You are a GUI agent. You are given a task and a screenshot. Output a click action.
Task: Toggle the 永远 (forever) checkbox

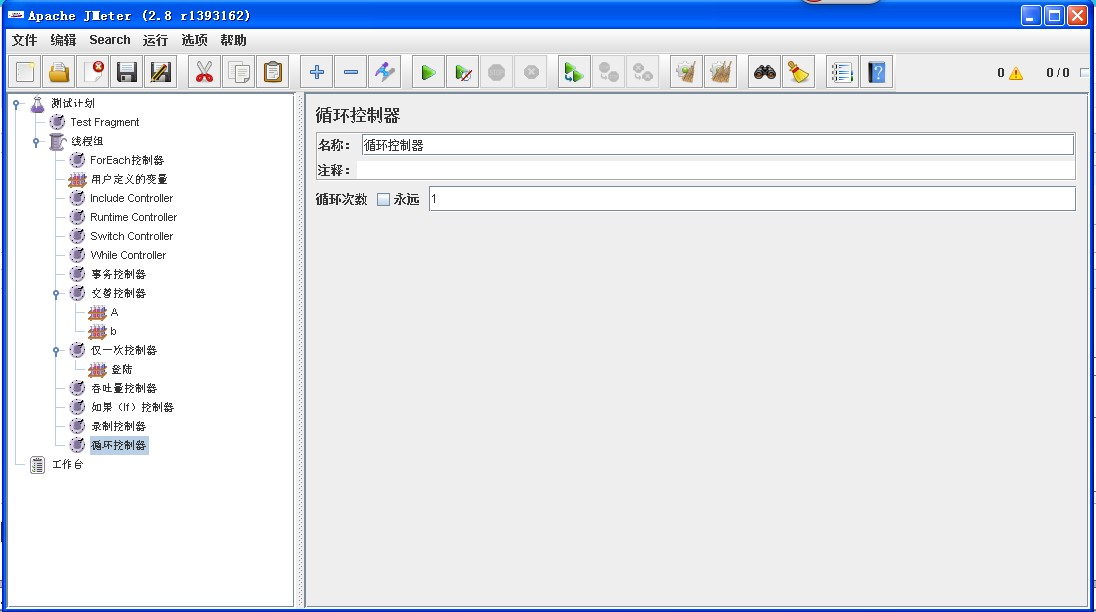tap(383, 200)
